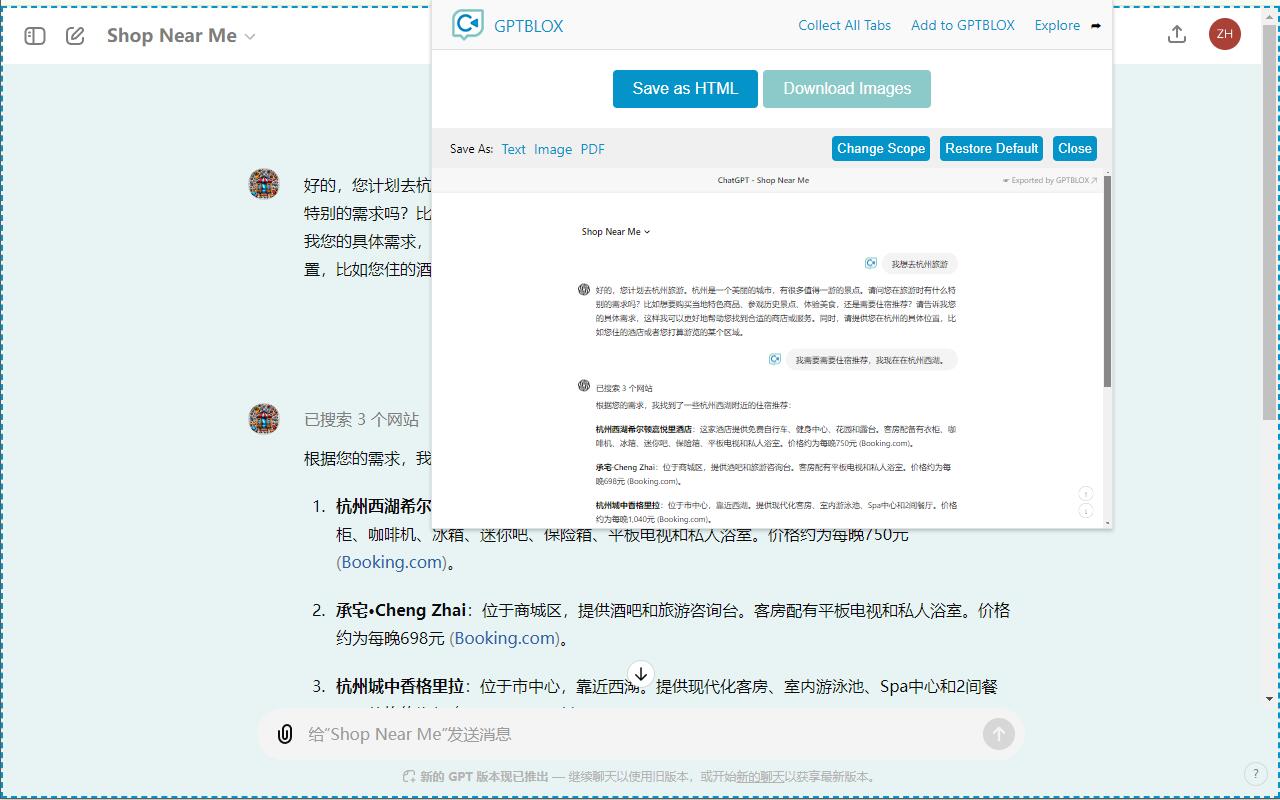Open the Exported by GPTBLOX link
Image resolution: width=1280 pixels, height=800 pixels.
point(1050,181)
